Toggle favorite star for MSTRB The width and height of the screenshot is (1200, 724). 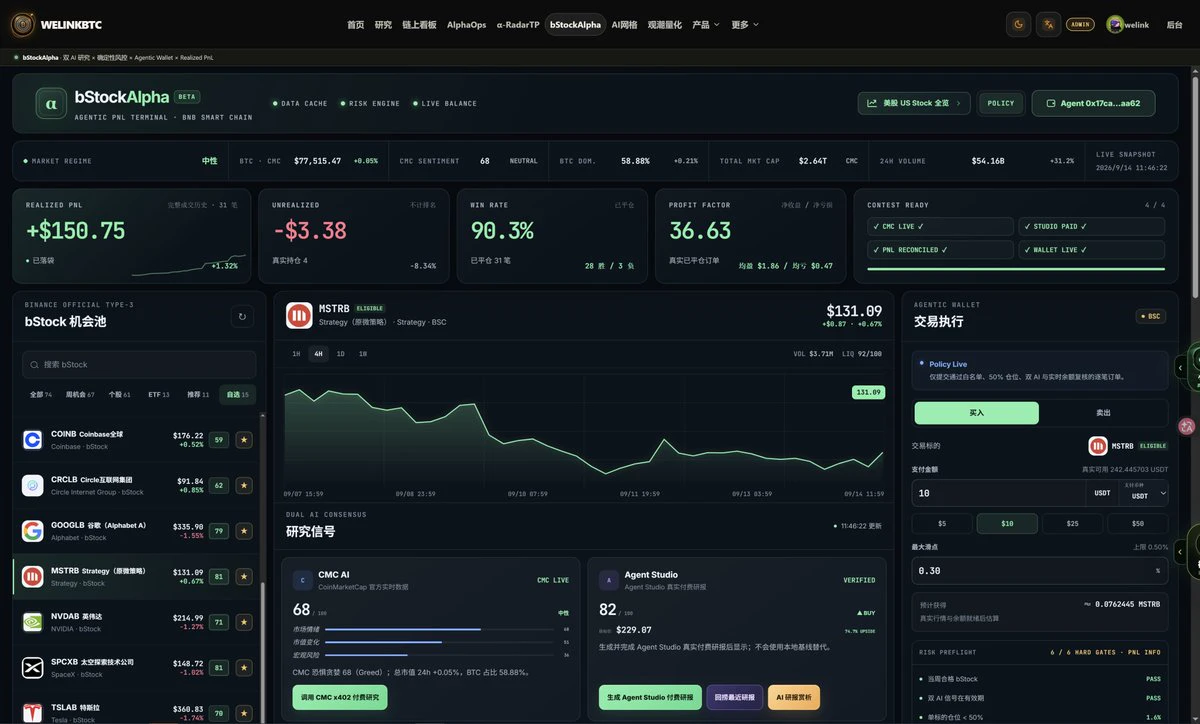point(244,576)
